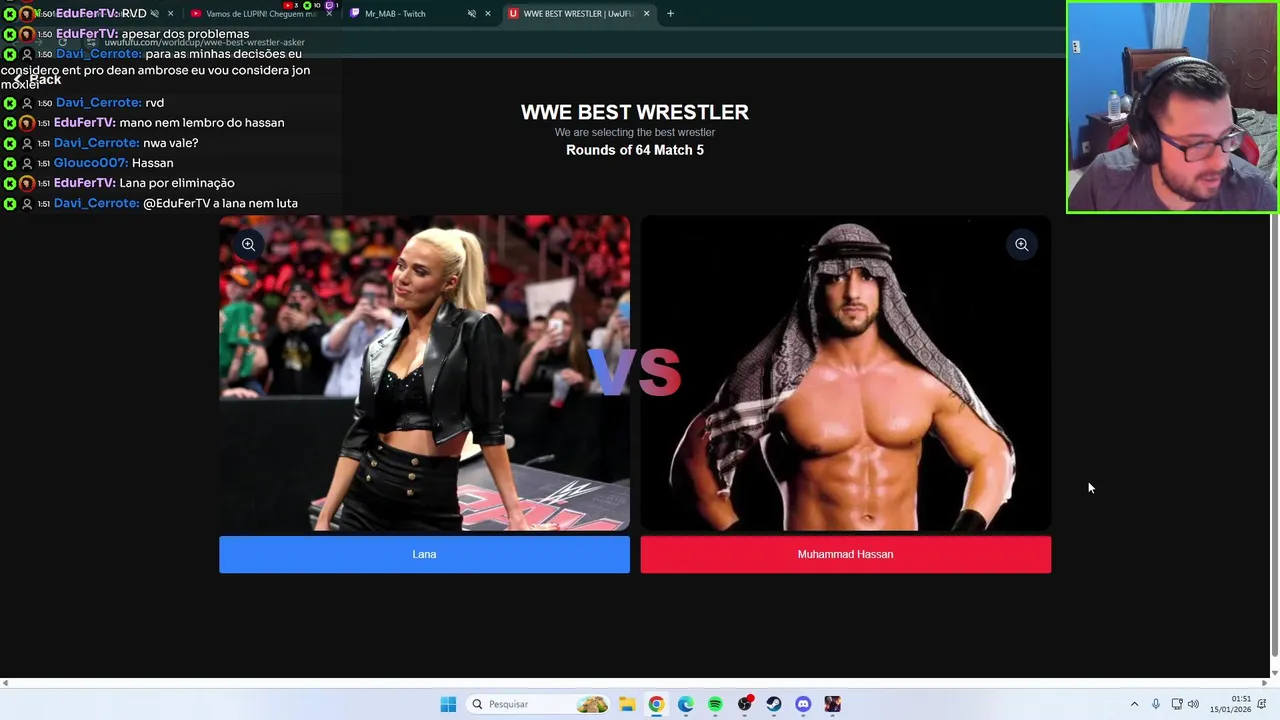Open Google Chrome from the taskbar
Image resolution: width=1280 pixels, height=720 pixels.
click(x=656, y=704)
